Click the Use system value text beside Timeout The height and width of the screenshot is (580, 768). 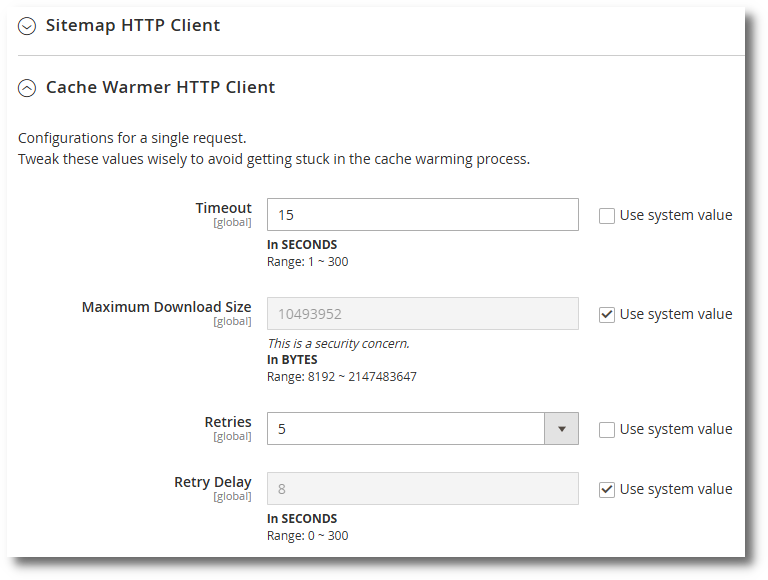tap(676, 215)
